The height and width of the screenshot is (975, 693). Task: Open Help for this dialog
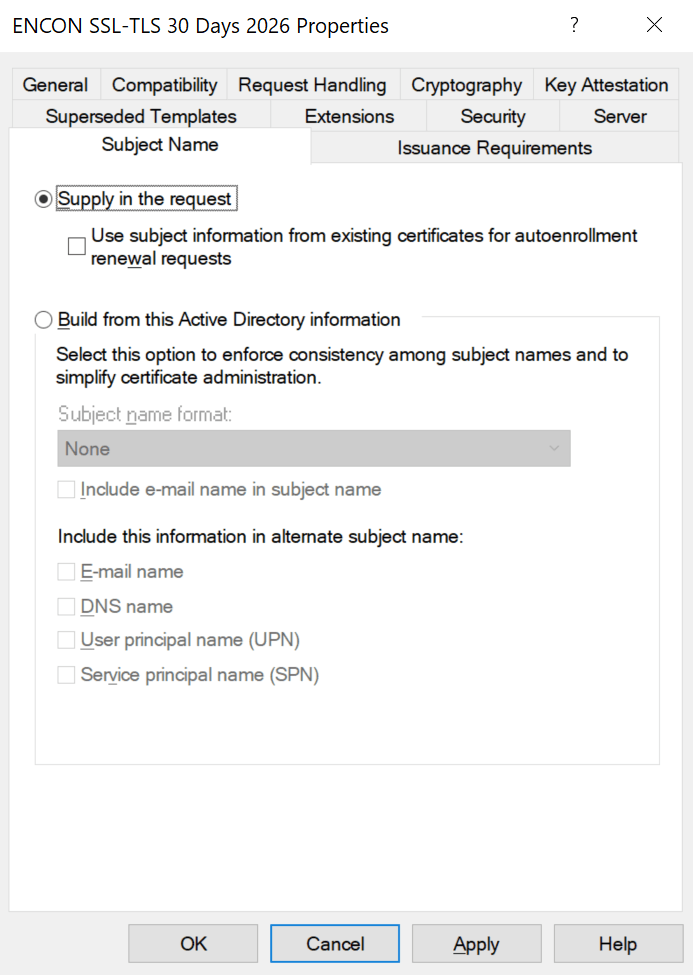point(618,943)
